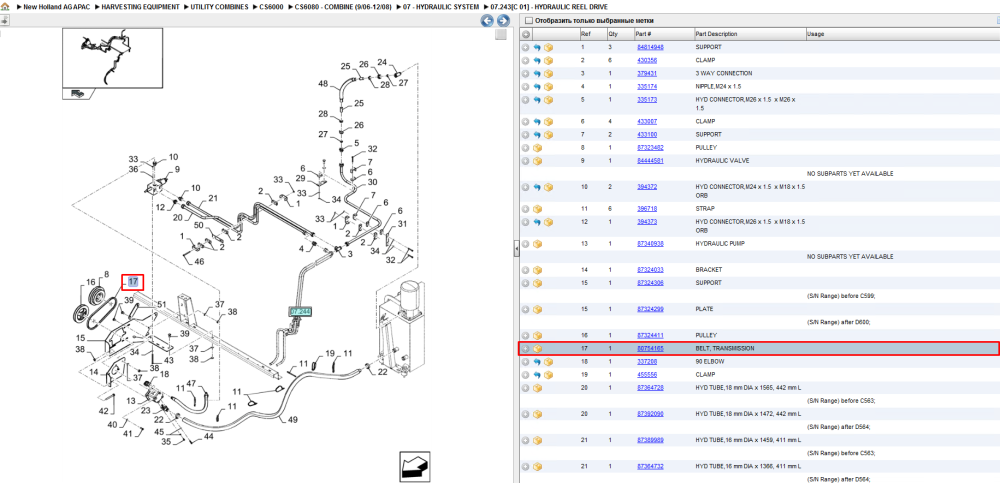Click the 'Usage' column header
The height and width of the screenshot is (483, 1000).
[x=816, y=34]
